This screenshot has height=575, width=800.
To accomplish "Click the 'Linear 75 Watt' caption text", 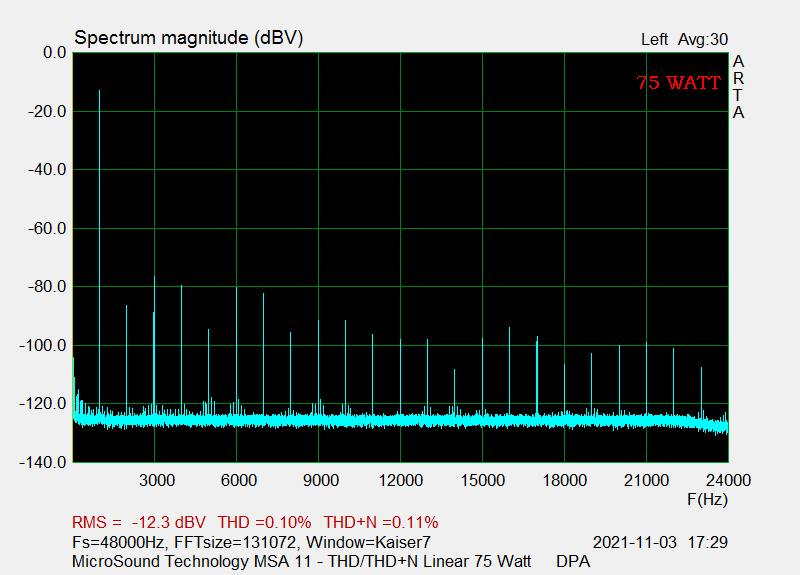I will pos(477,561).
